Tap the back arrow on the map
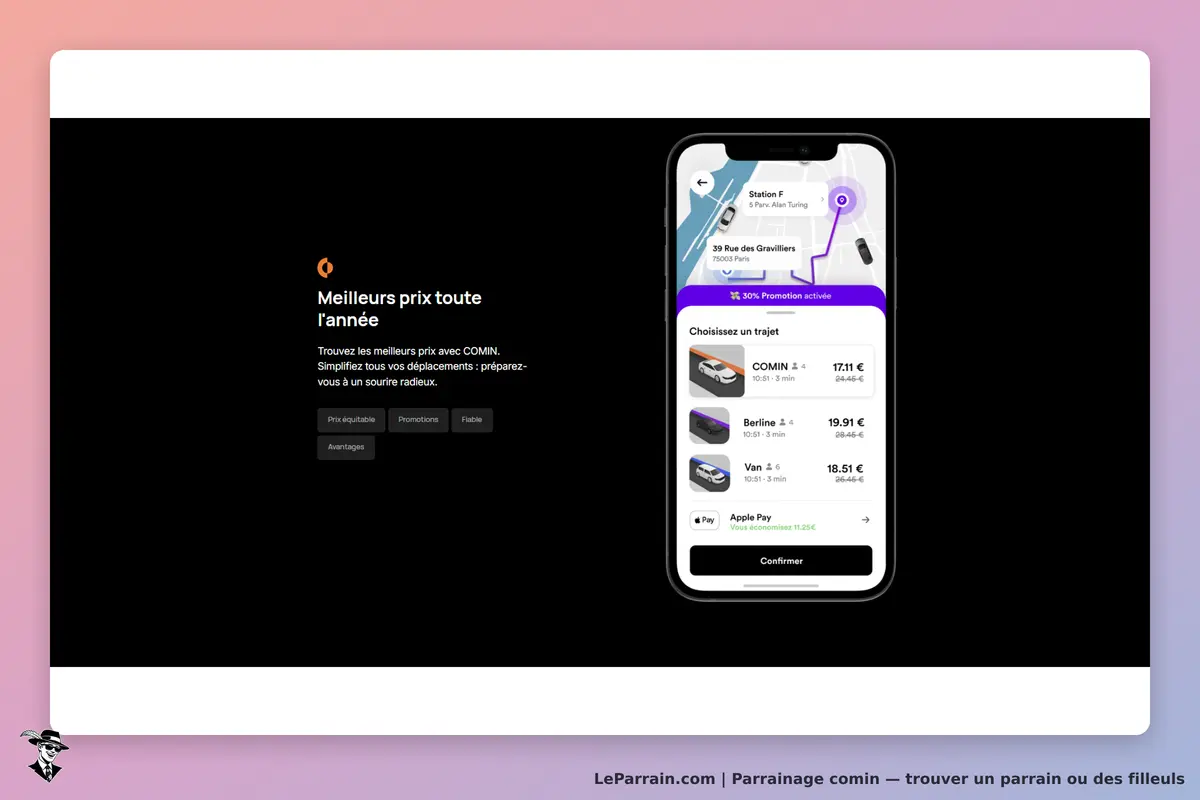Viewport: 1200px width, 800px height. (702, 182)
